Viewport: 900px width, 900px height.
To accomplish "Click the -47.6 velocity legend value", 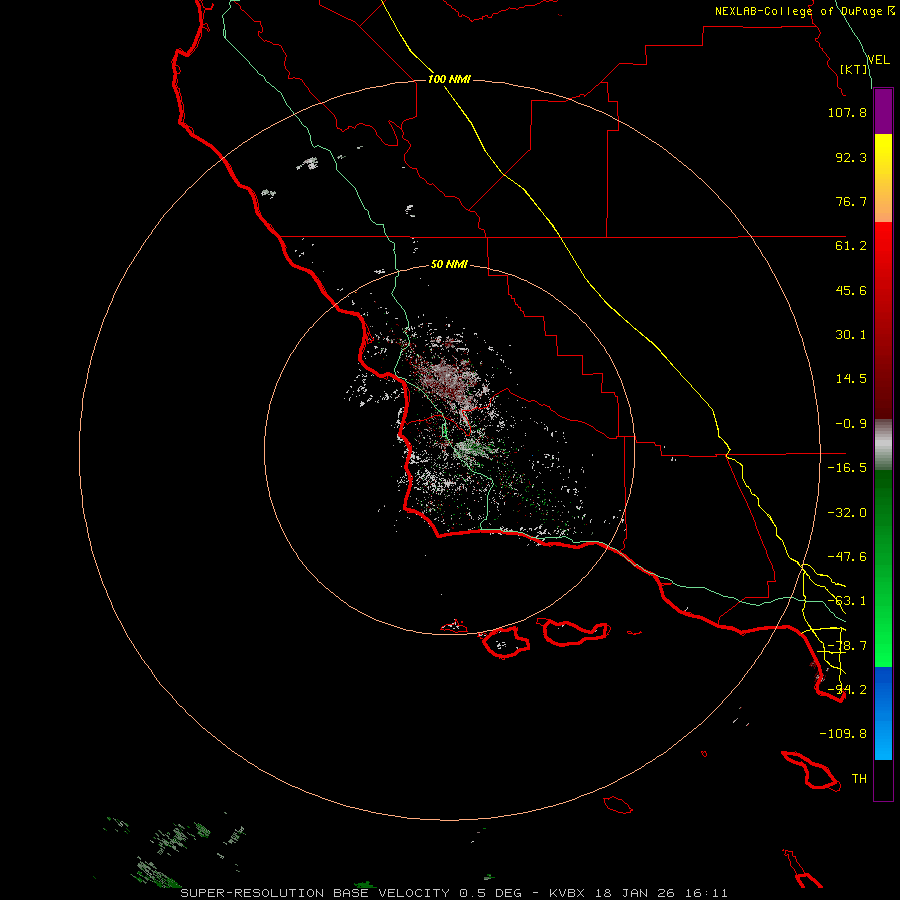I will tap(847, 557).
